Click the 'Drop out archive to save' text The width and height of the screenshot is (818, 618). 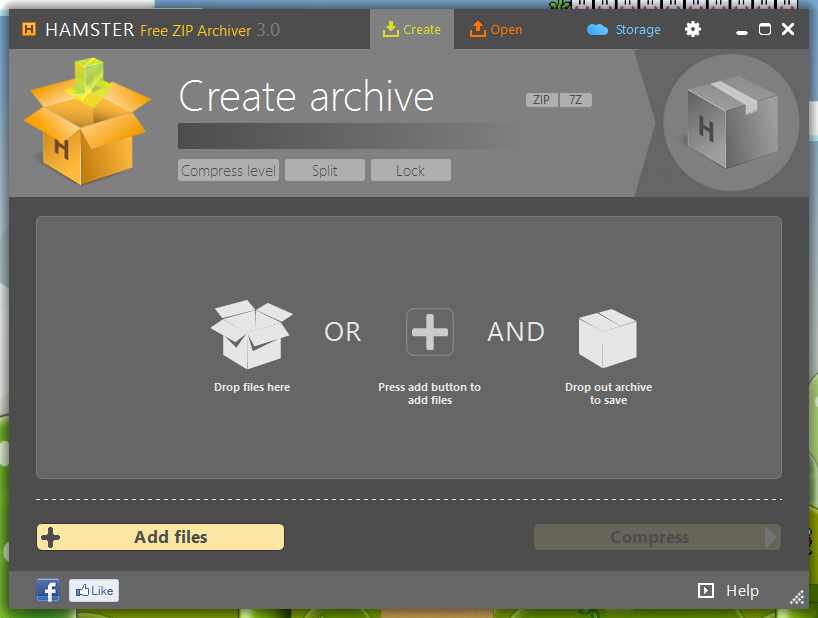[608, 394]
